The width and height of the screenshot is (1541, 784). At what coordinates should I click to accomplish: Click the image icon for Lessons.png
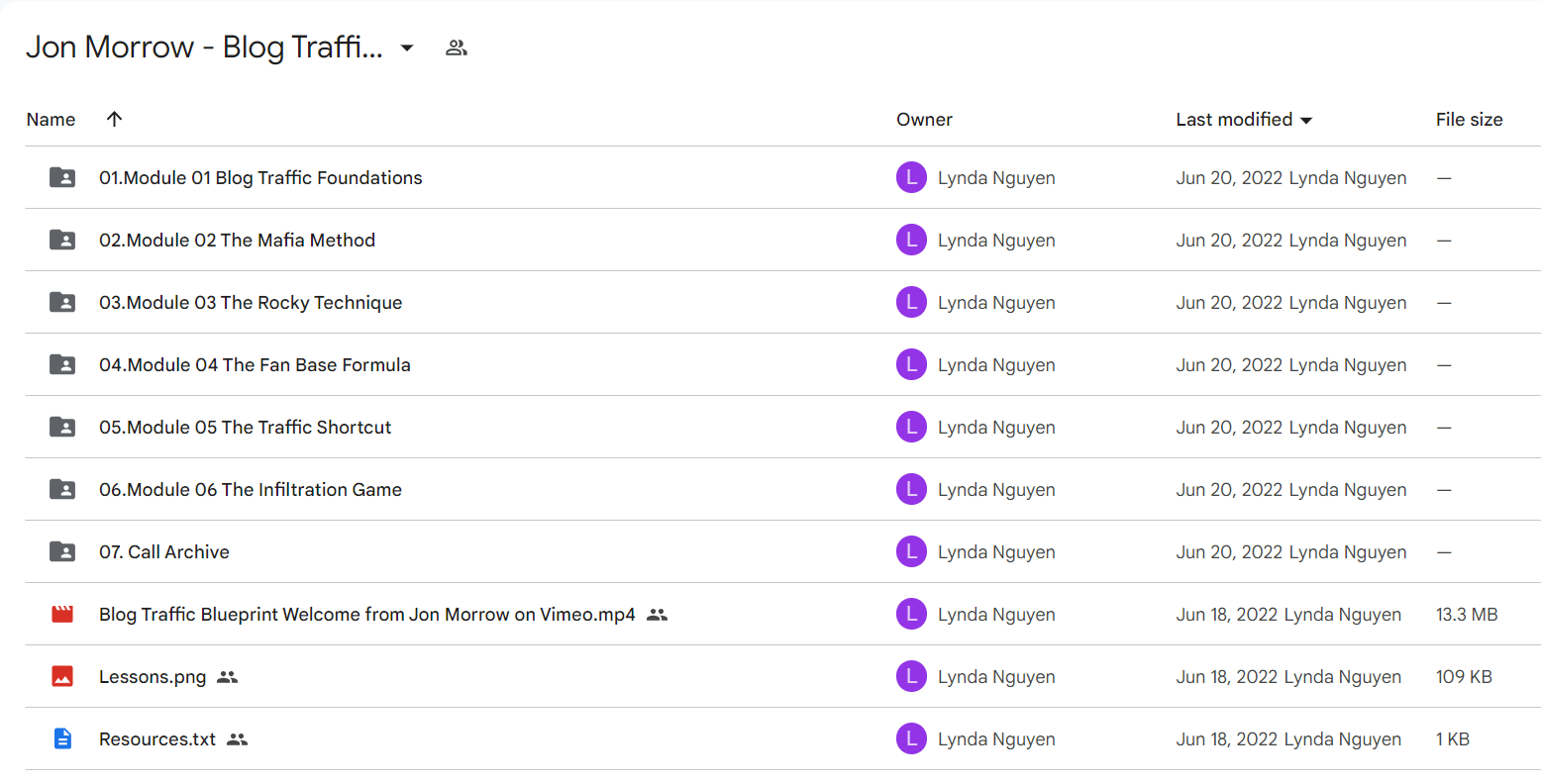click(62, 676)
